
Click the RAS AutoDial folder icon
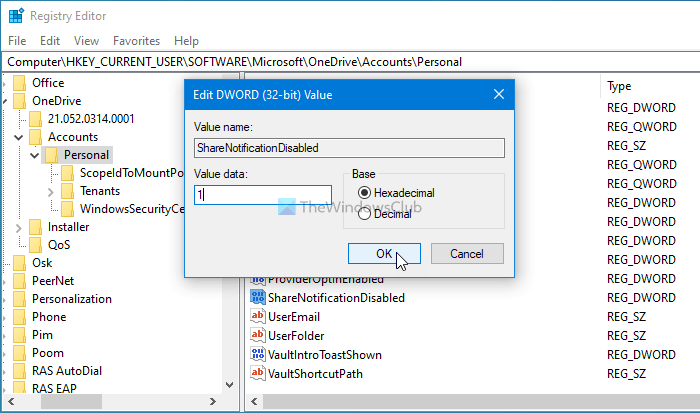tap(20, 371)
